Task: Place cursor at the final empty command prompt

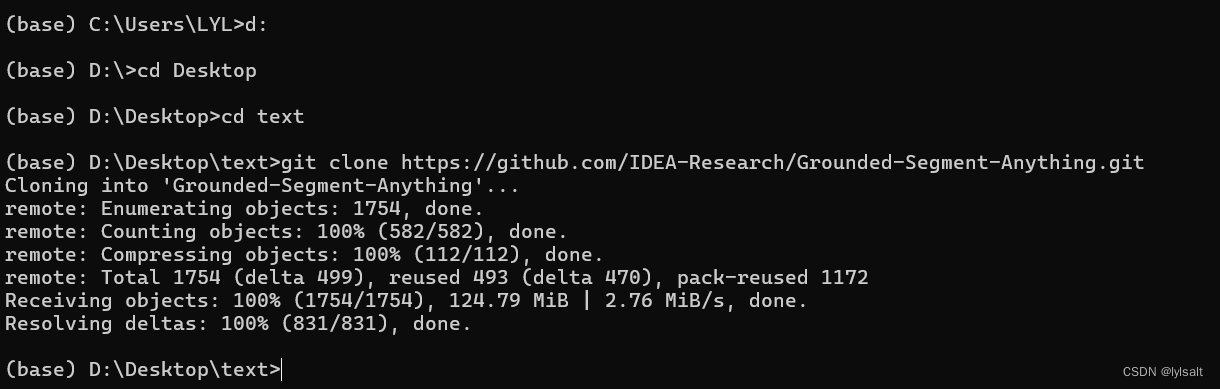Action: (x=283, y=370)
